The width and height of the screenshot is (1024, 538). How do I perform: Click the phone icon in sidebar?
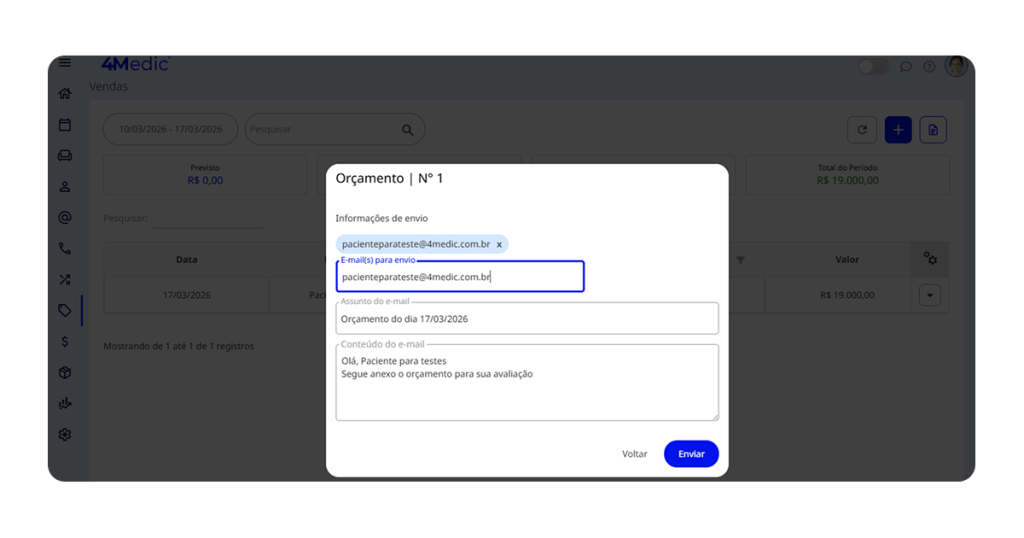pyautogui.click(x=65, y=249)
